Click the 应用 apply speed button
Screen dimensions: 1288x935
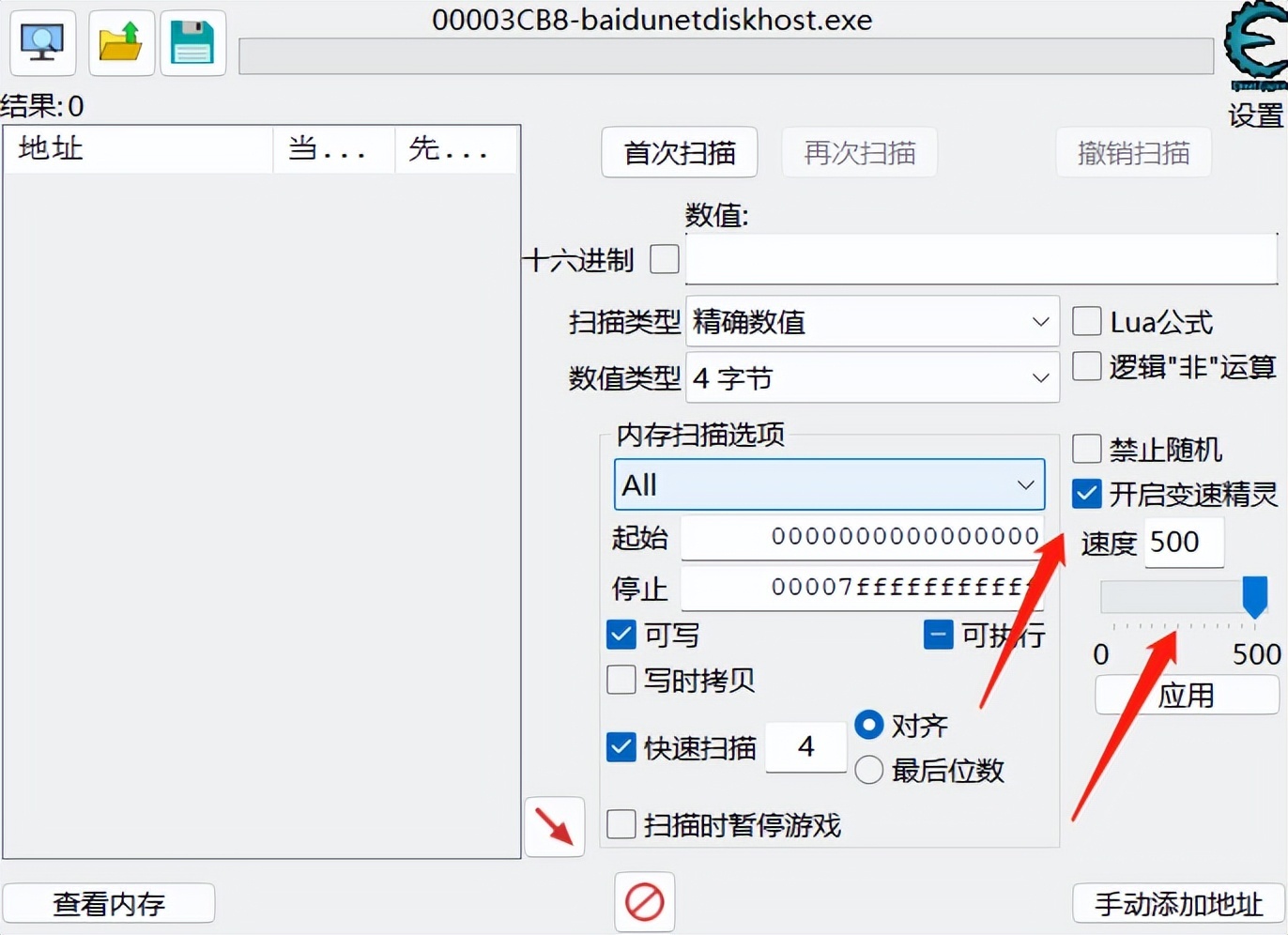coord(1187,696)
